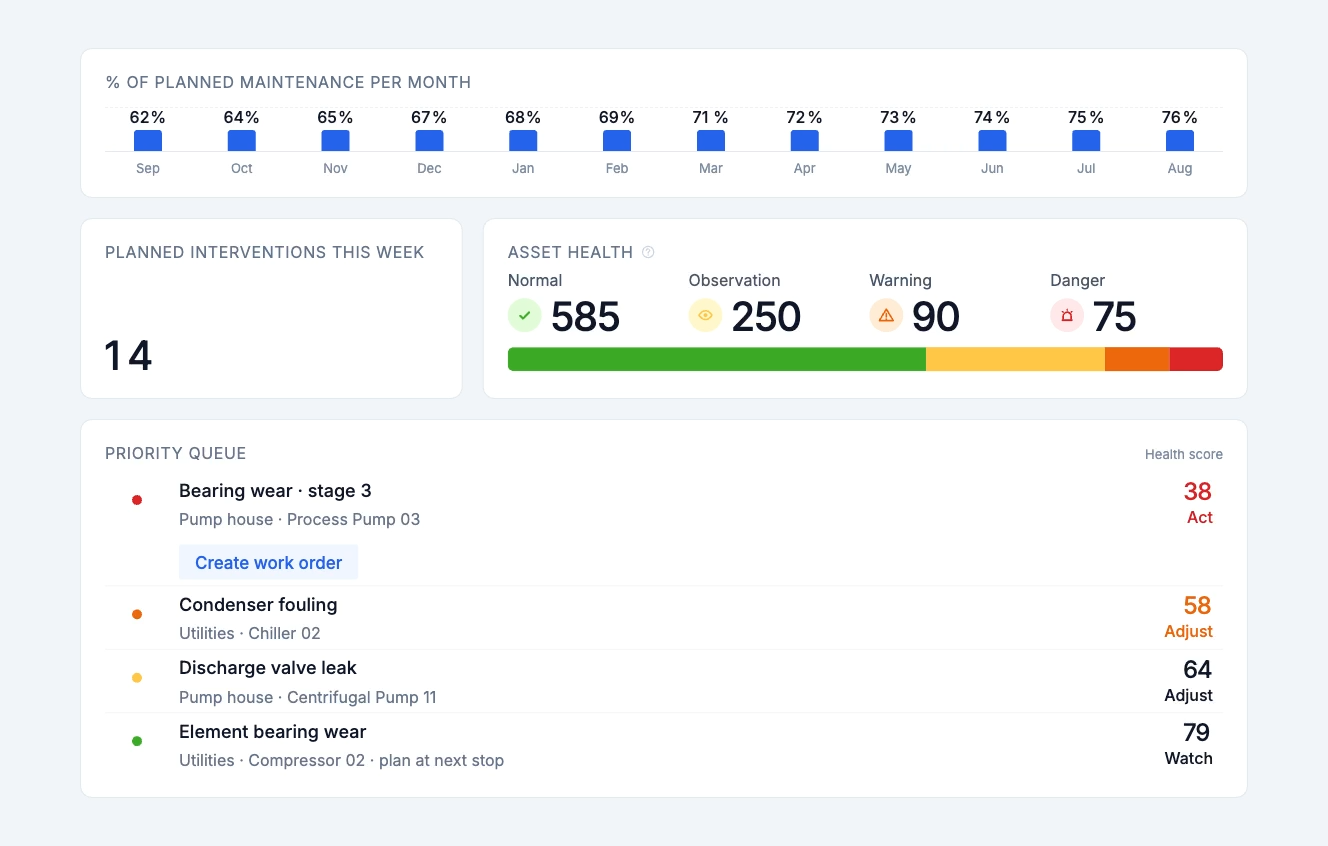
Task: Click the Dec bar in maintenance chart
Action: 429,141
